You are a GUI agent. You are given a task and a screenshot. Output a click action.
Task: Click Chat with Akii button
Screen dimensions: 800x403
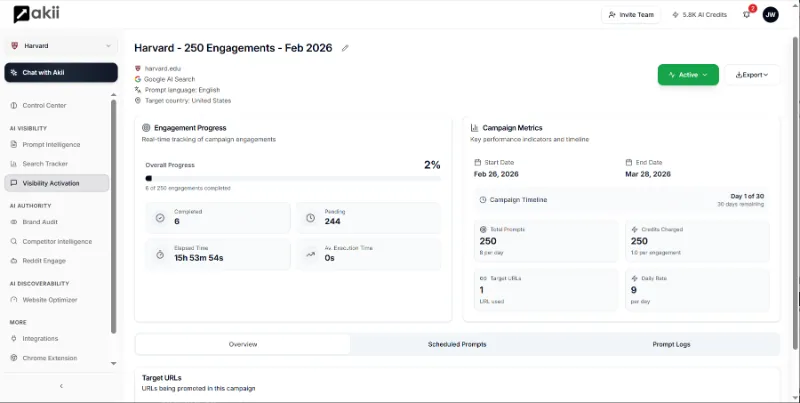(x=61, y=73)
